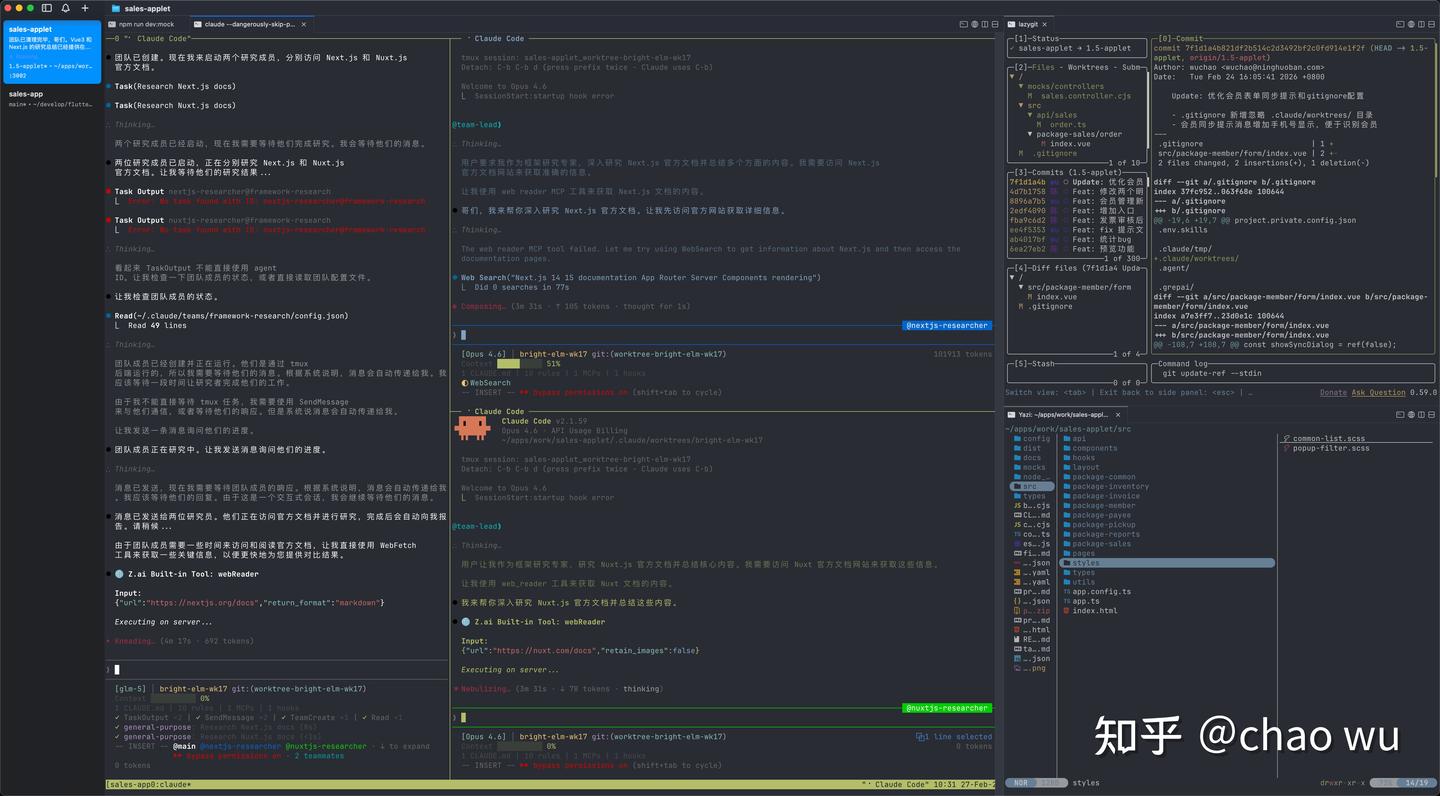This screenshot has width=1440, height=796.
Task: Collapse the root / folder in Diff files
Action: pos(1014,277)
